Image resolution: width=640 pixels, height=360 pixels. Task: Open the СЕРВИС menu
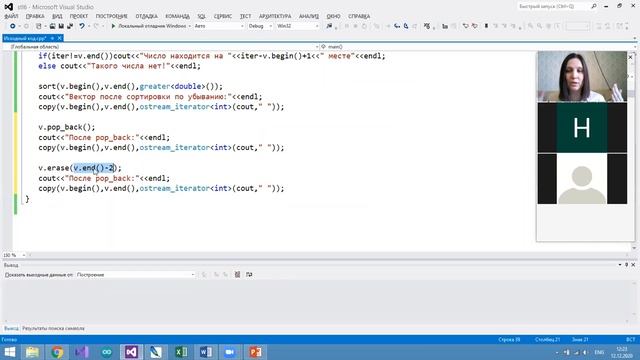(223, 16)
